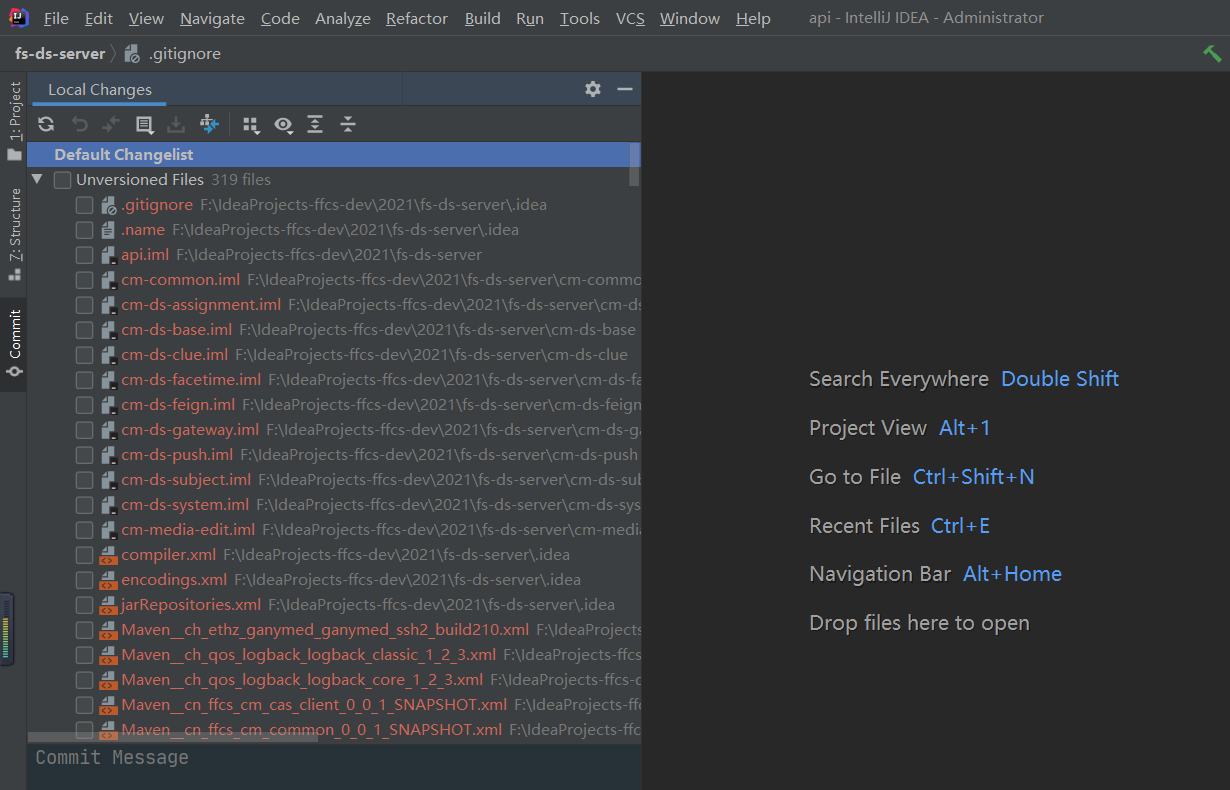The image size is (1230, 790).
Task: Open the Refactor menu
Action: tap(416, 18)
